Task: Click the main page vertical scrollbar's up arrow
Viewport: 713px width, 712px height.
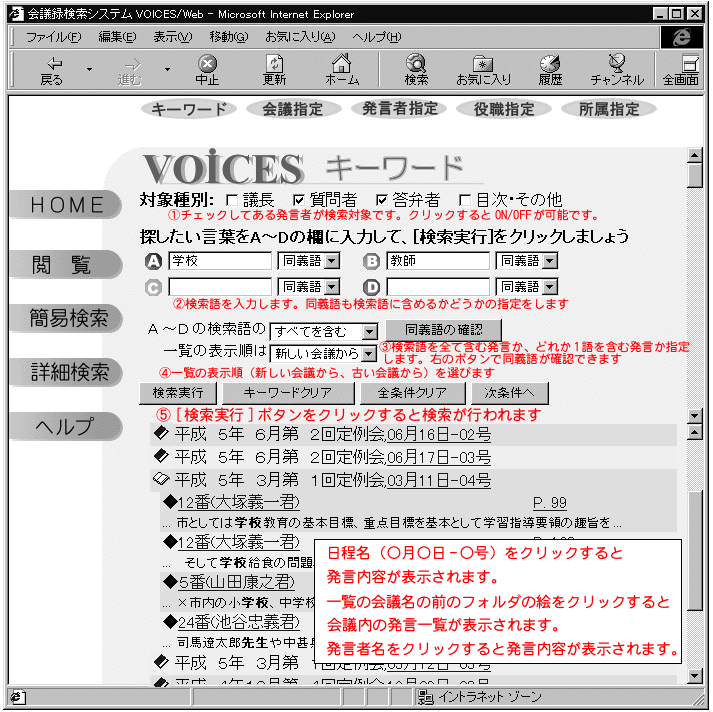Action: click(x=695, y=155)
